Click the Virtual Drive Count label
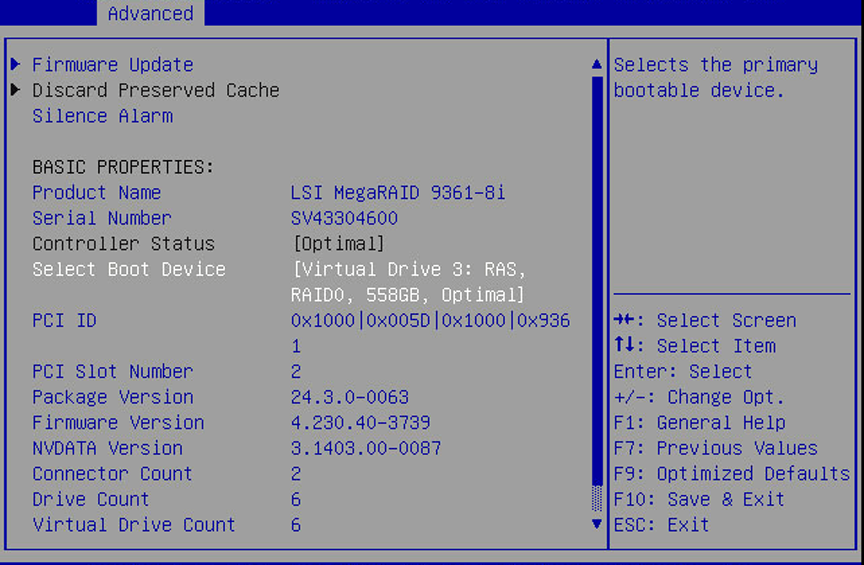Image resolution: width=864 pixels, height=565 pixels. 134,524
